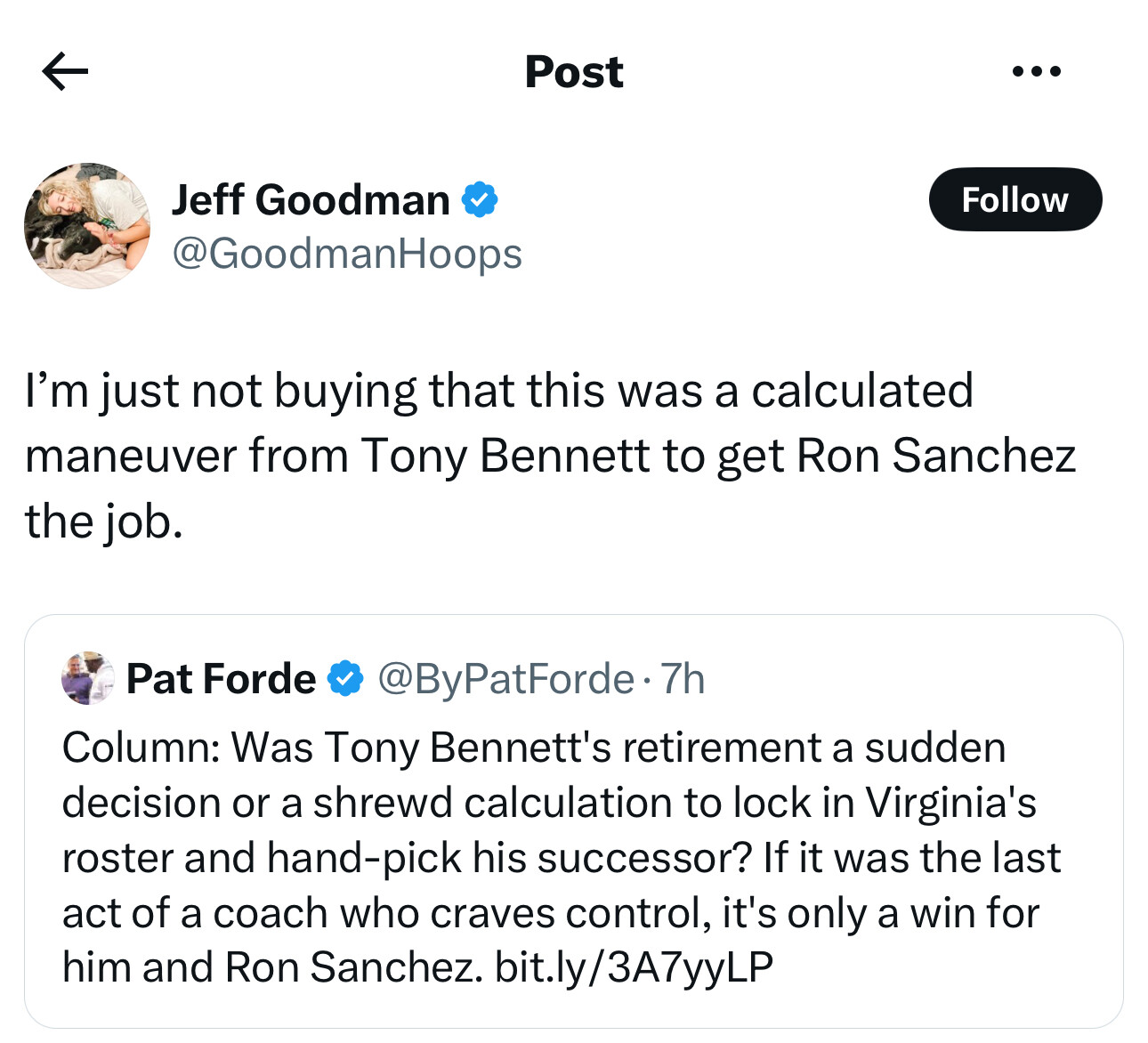This screenshot has width=1148, height=1043.
Task: Click Pat Forde's verified badge
Action: pos(345,679)
